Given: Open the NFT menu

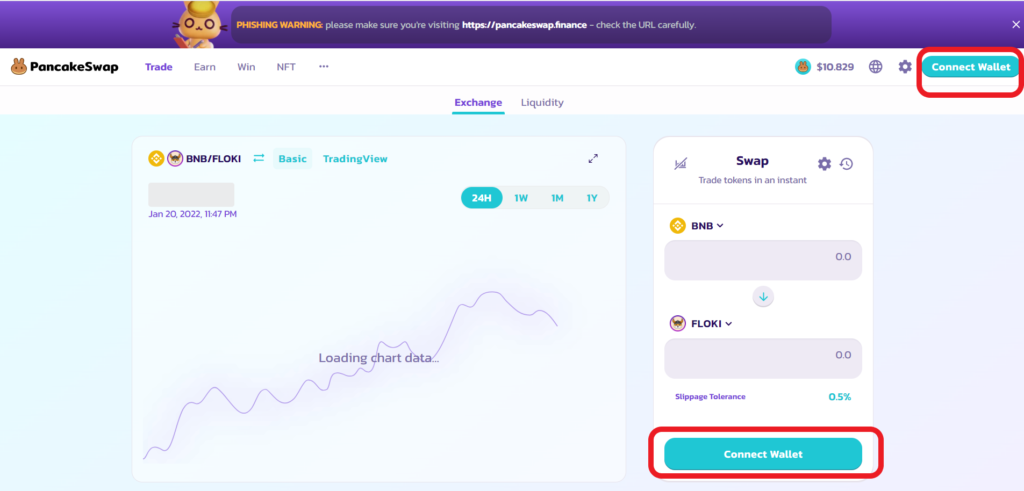Looking at the screenshot, I should coord(286,67).
